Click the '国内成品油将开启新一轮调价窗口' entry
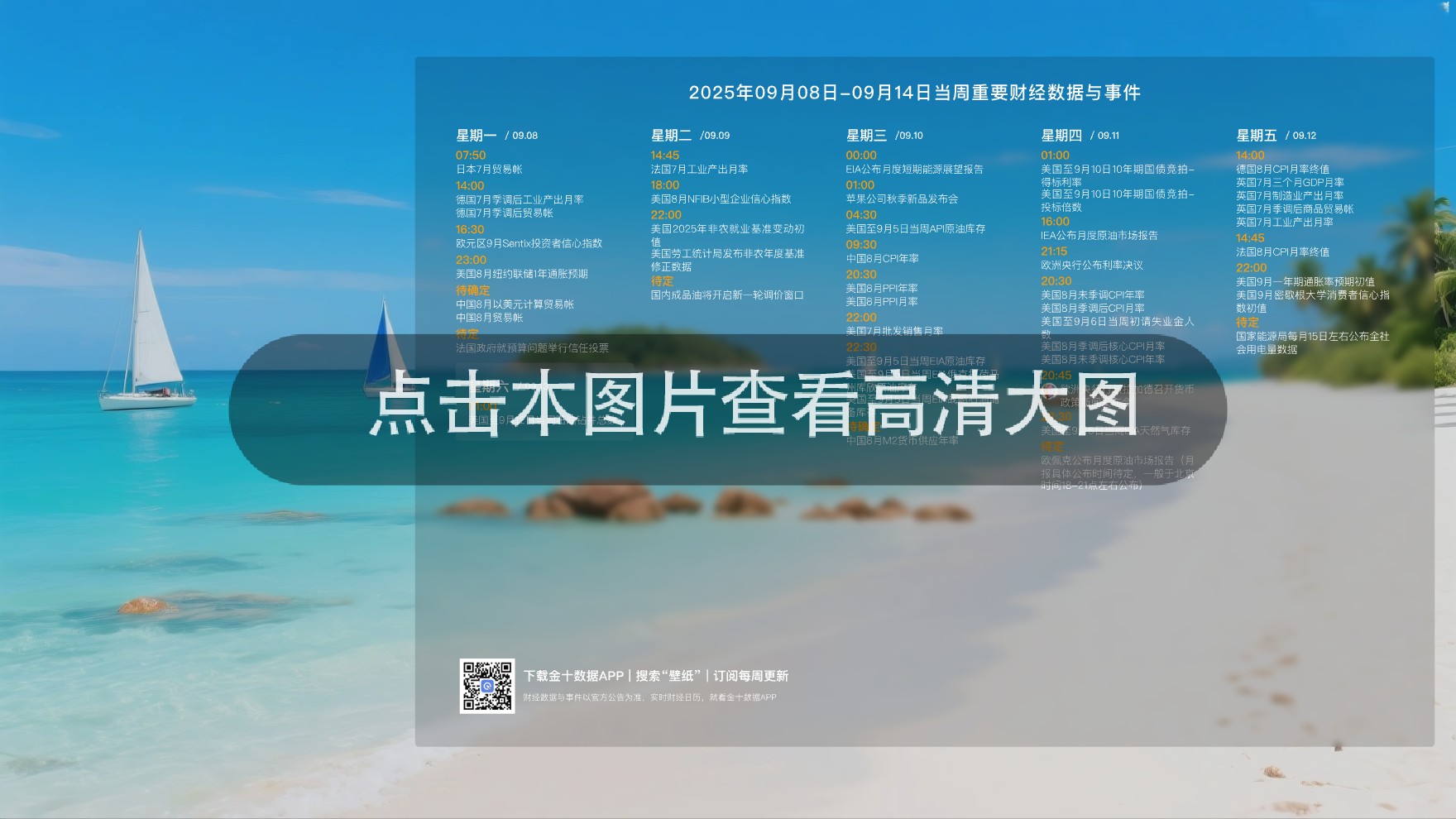This screenshot has width=1456, height=819. [x=727, y=295]
